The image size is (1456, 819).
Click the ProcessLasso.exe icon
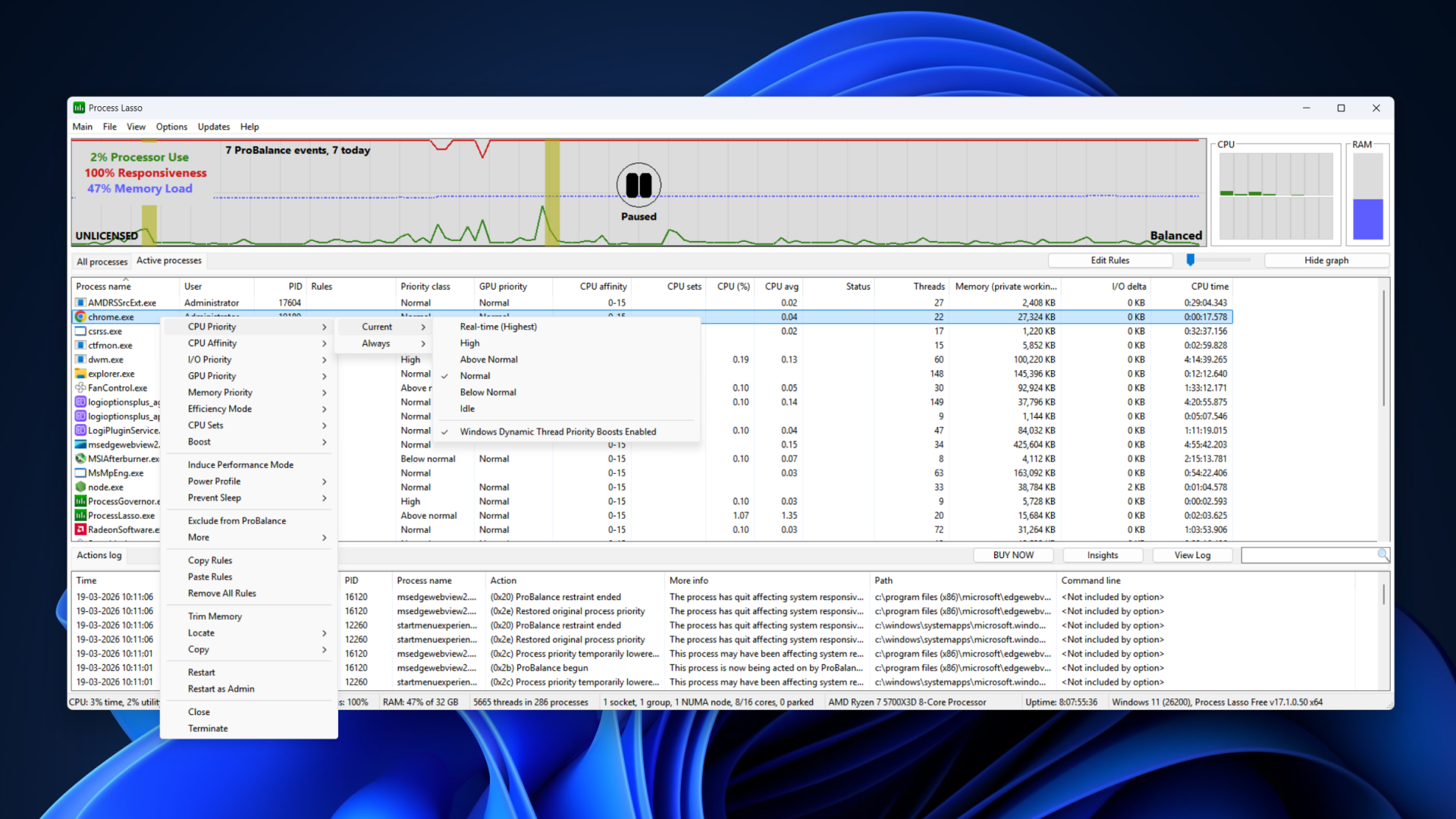click(x=80, y=516)
